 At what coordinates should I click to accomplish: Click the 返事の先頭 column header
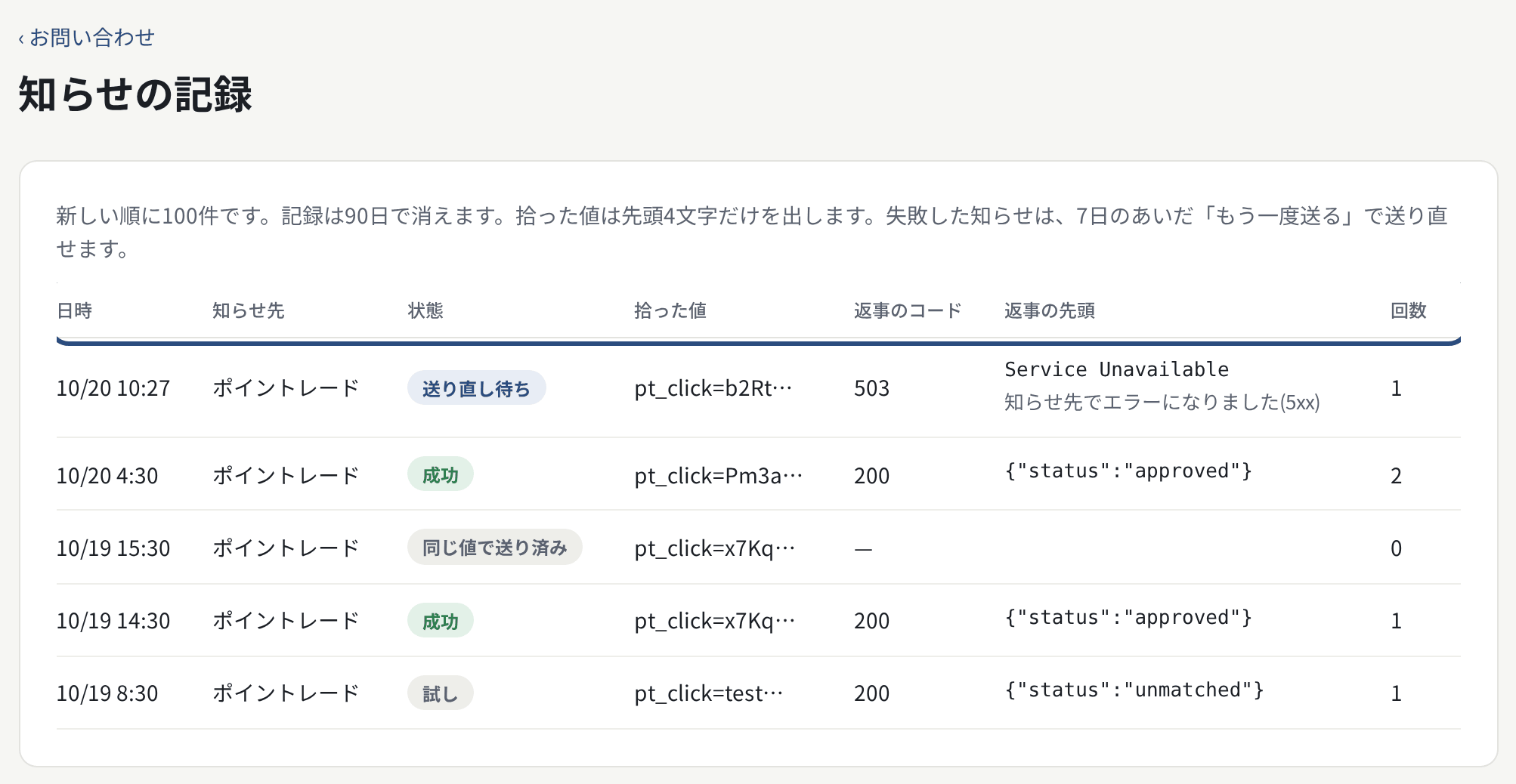tap(1049, 310)
